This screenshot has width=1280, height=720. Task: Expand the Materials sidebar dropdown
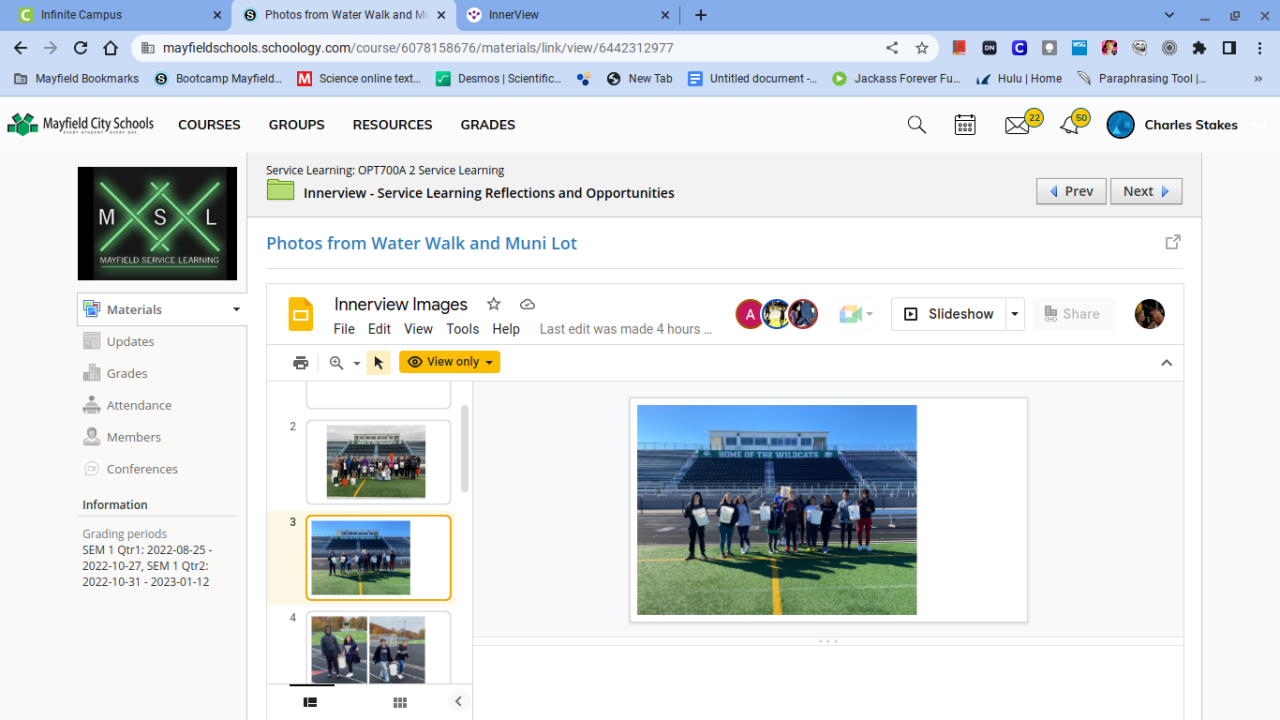click(x=237, y=310)
